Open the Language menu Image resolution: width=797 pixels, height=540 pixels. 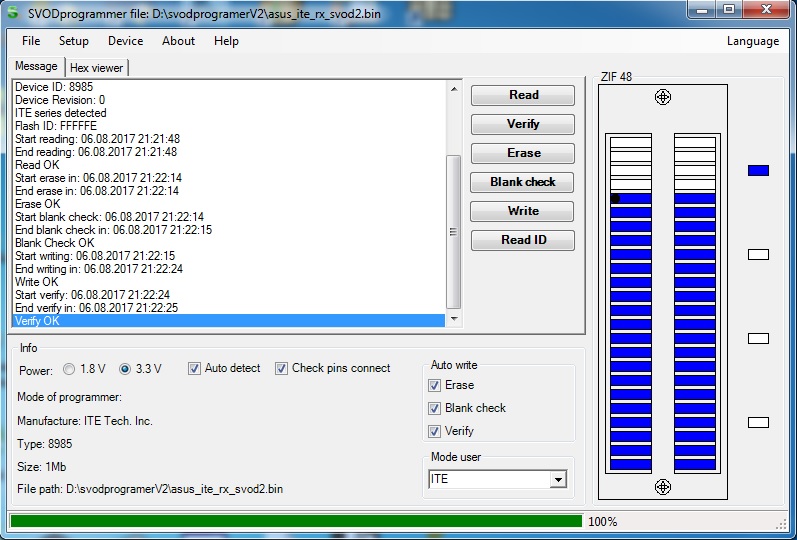[752, 41]
